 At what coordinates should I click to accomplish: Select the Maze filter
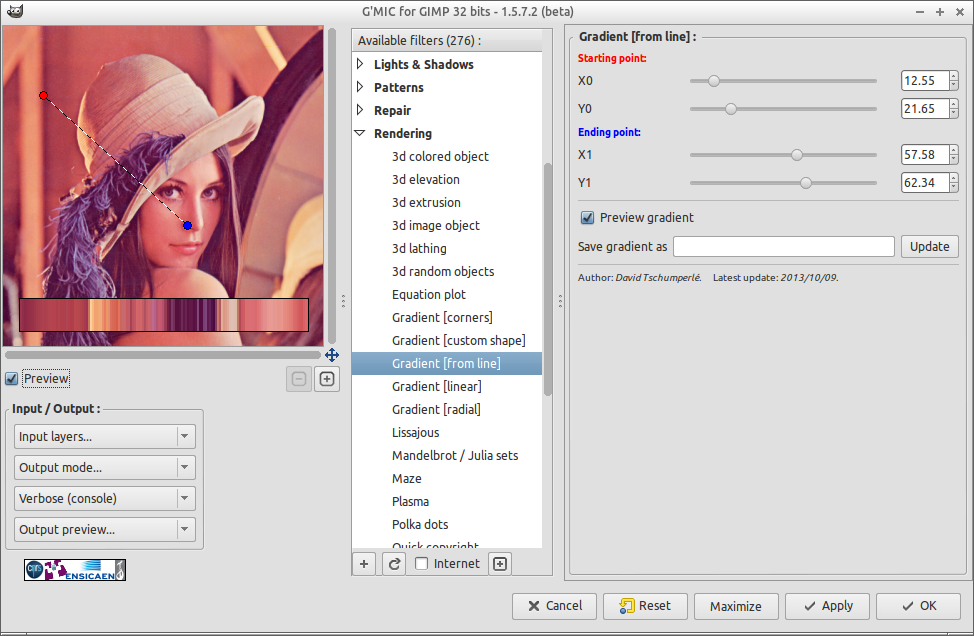coord(447,478)
